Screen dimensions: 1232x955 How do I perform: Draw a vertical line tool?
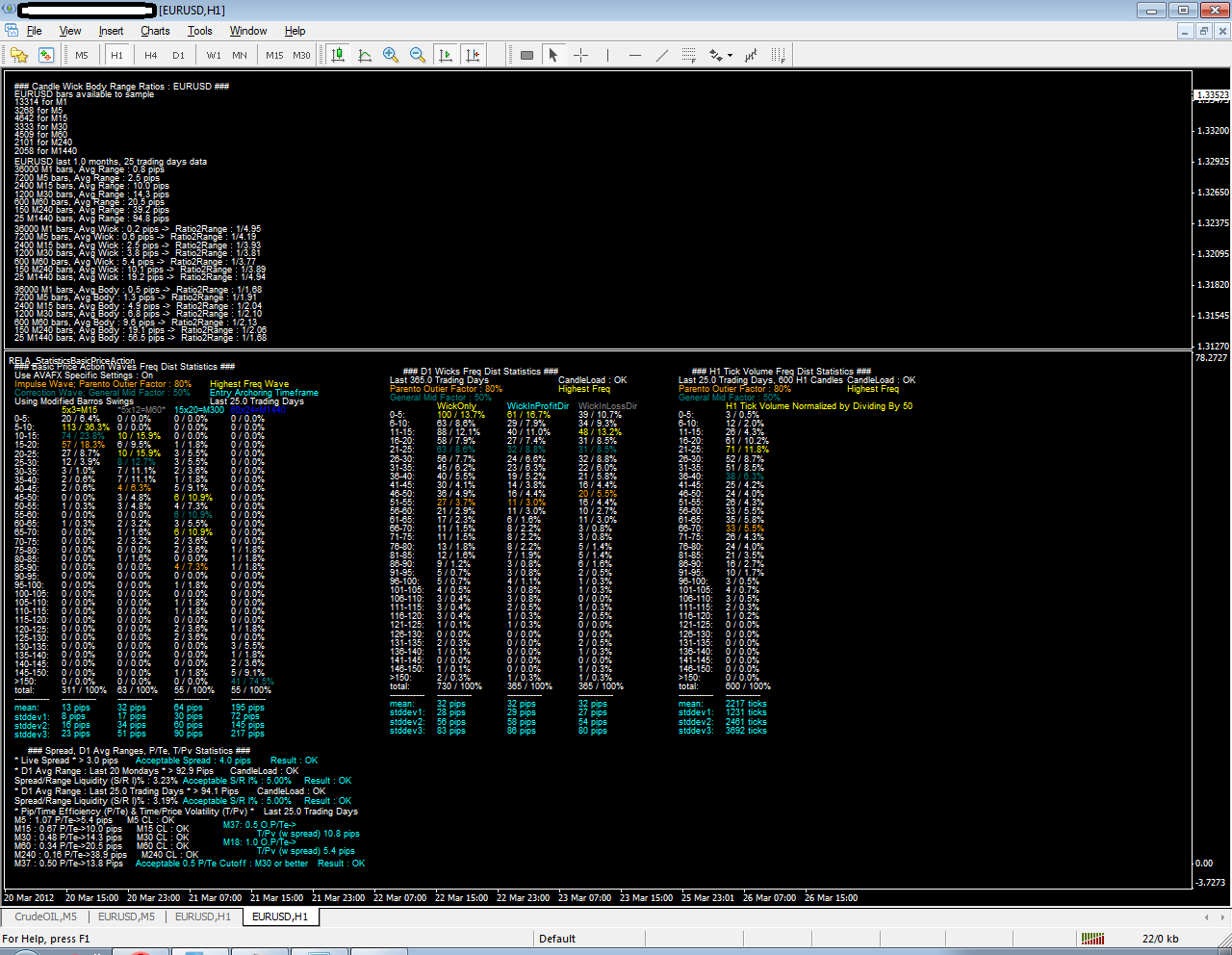pos(607,55)
